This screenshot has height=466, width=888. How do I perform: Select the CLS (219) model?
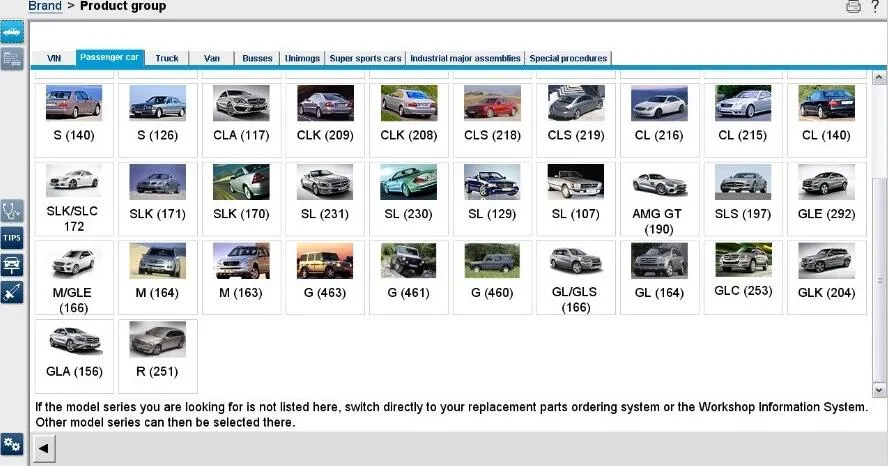[576, 119]
